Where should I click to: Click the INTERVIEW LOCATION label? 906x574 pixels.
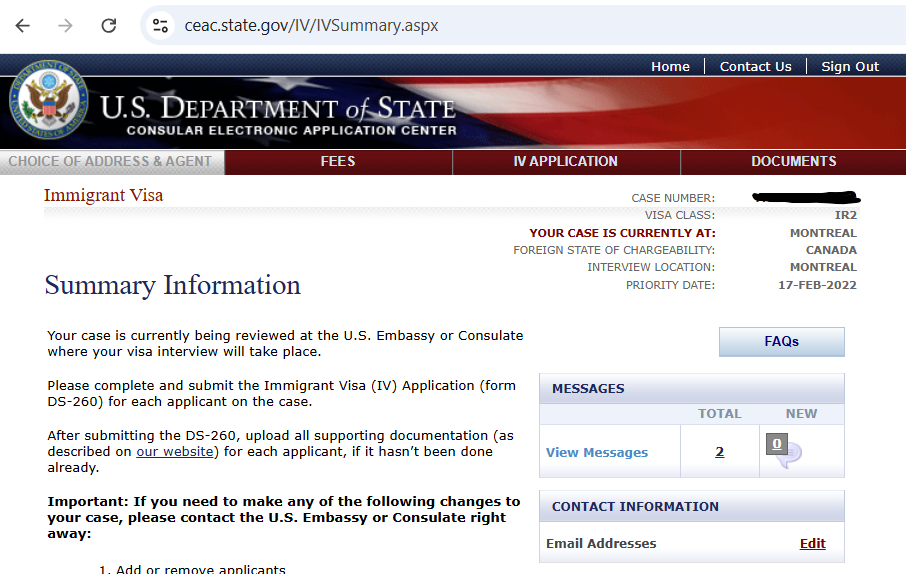pyautogui.click(x=651, y=267)
